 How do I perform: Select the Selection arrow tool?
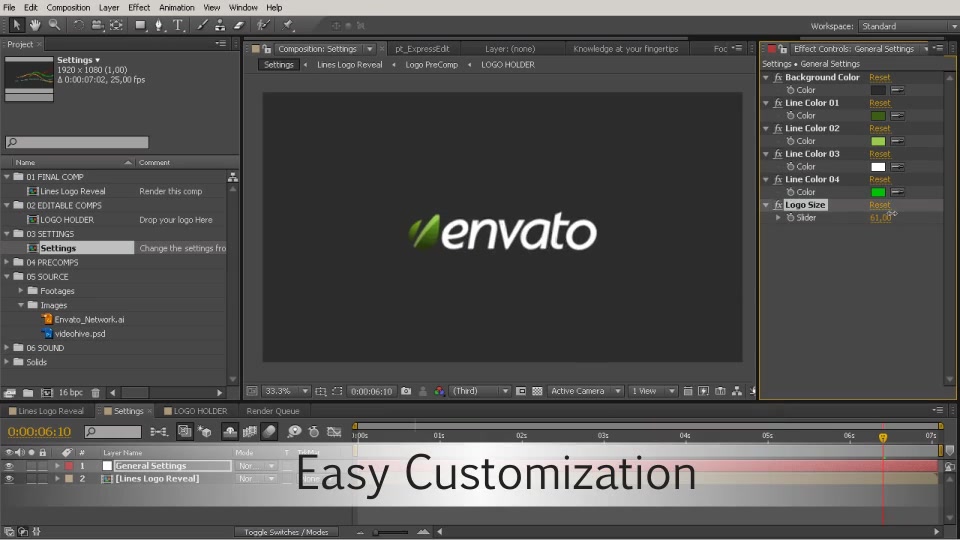tap(17, 25)
